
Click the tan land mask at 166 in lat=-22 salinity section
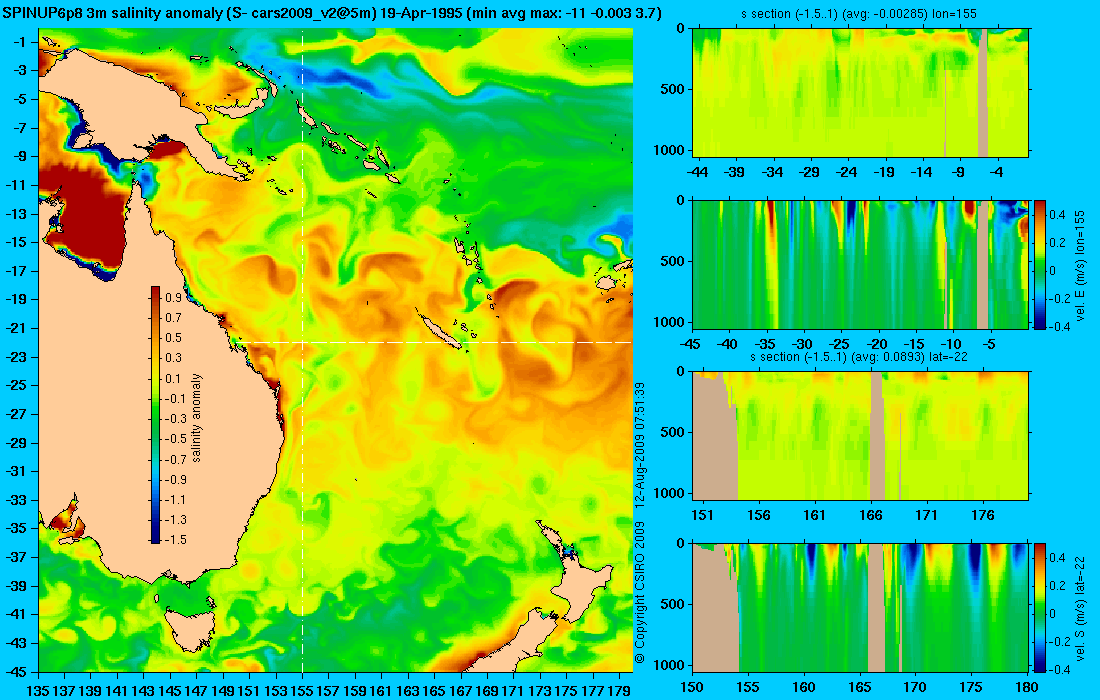(877, 435)
